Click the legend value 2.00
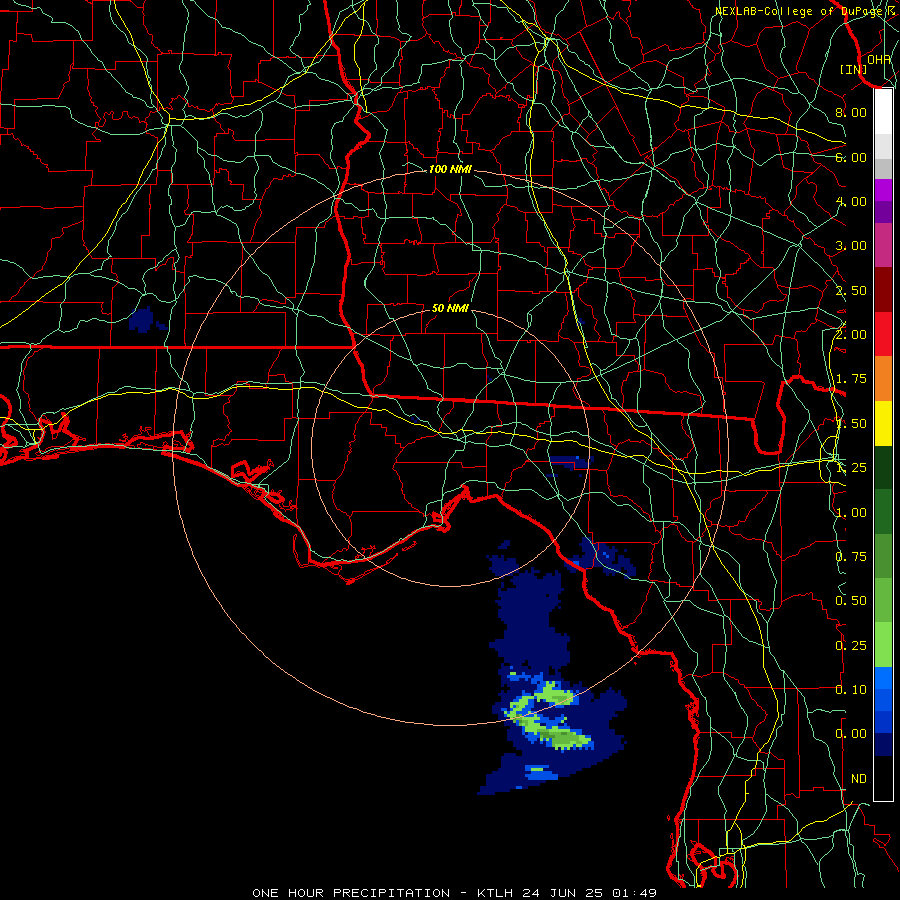 pos(851,335)
